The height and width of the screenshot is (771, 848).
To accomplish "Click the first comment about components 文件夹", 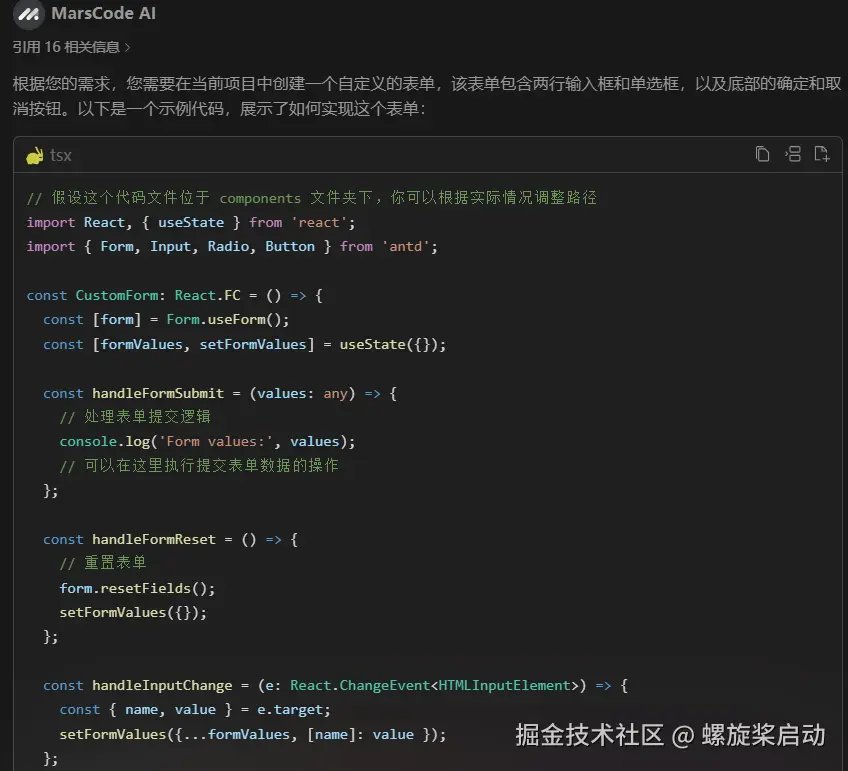I will coord(312,198).
